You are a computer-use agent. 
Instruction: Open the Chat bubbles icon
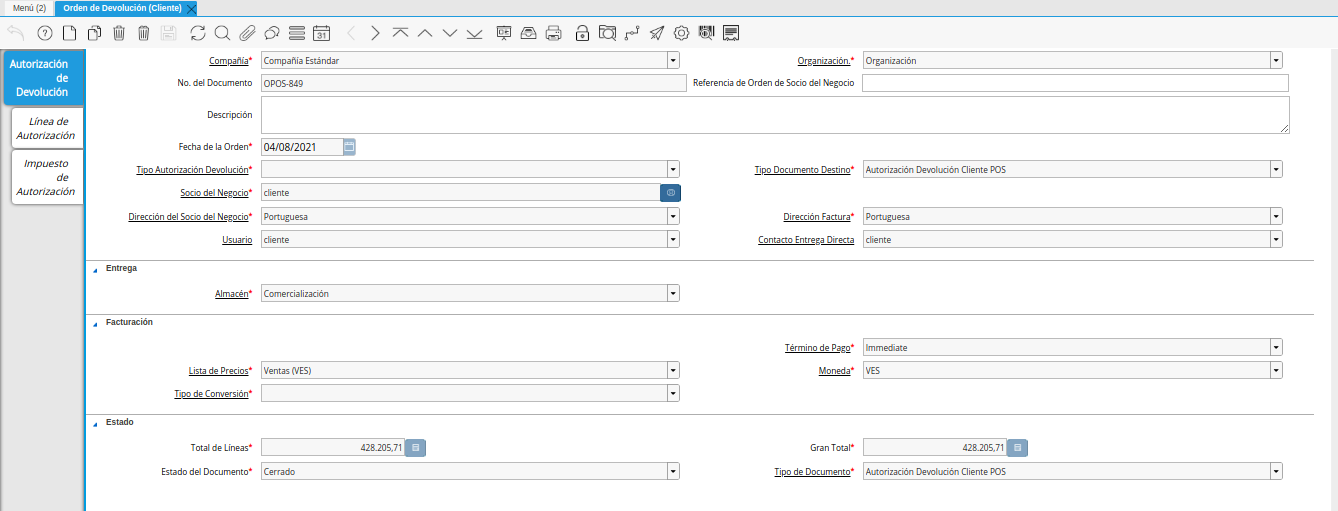[271, 33]
